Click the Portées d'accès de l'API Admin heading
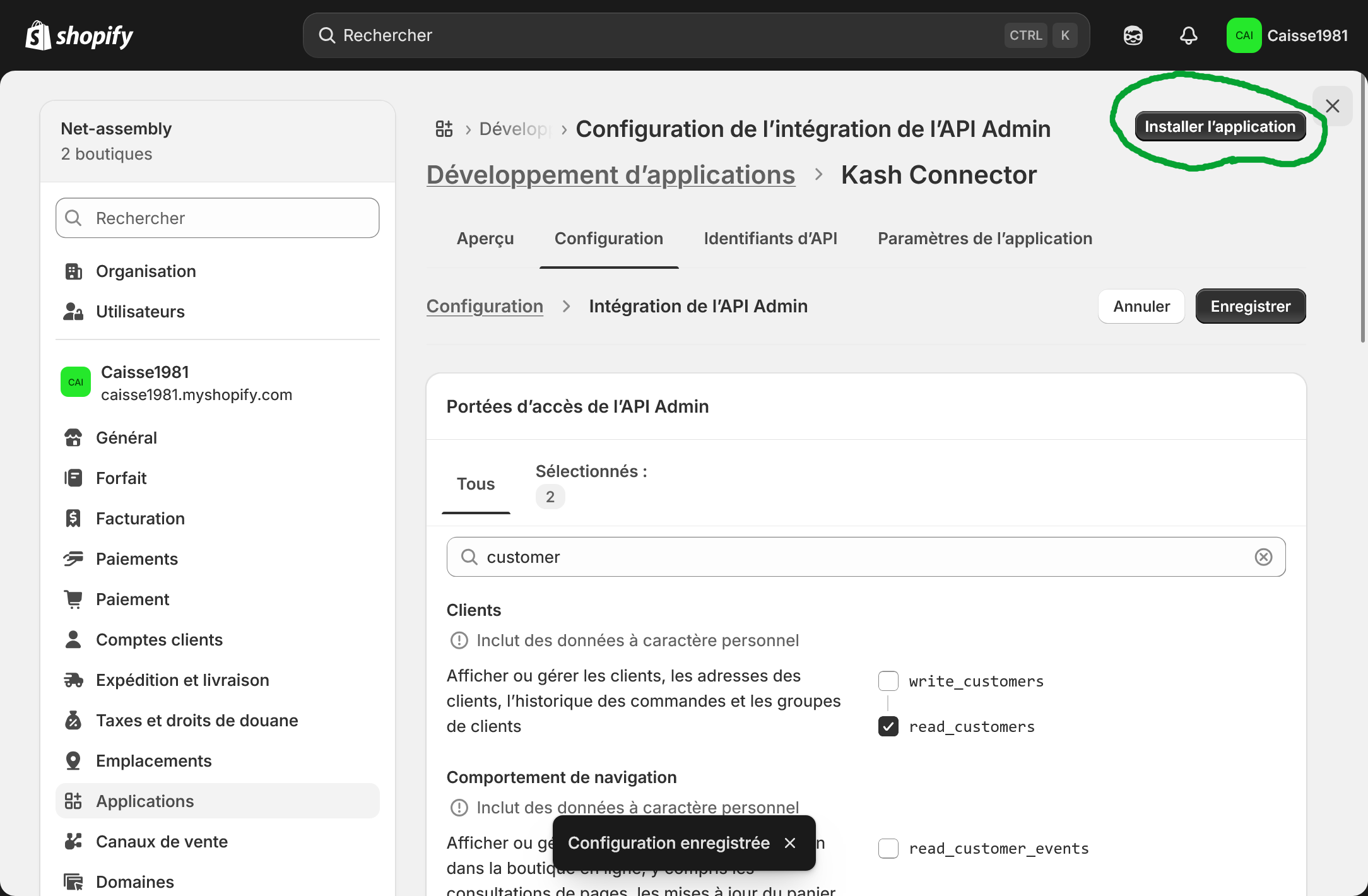The image size is (1368, 896). [x=577, y=406]
